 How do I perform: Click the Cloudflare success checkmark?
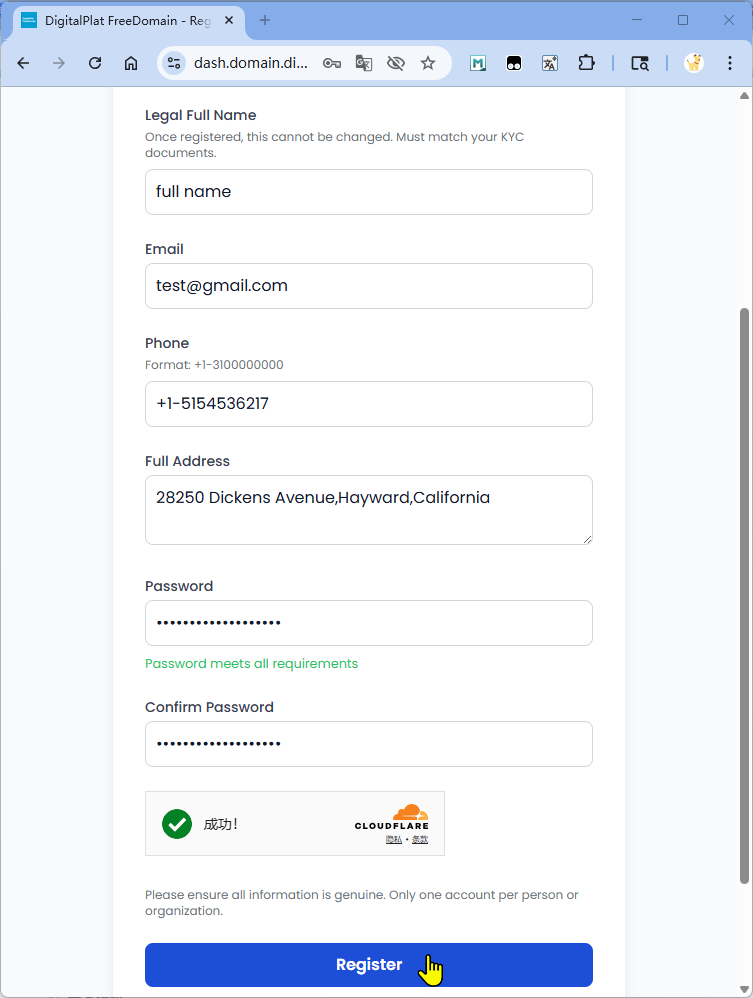point(177,824)
